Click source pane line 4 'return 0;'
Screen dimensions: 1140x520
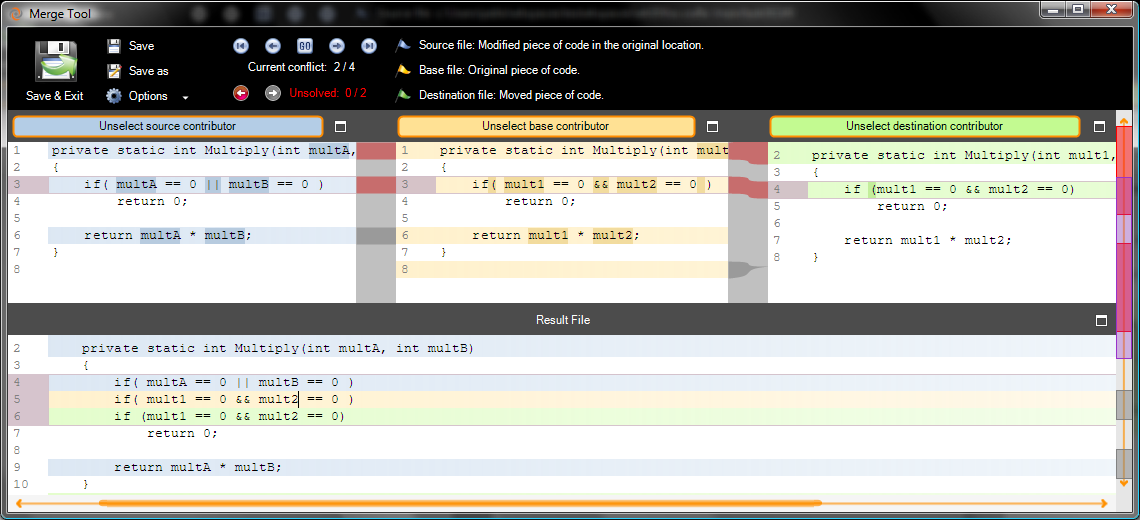152,201
